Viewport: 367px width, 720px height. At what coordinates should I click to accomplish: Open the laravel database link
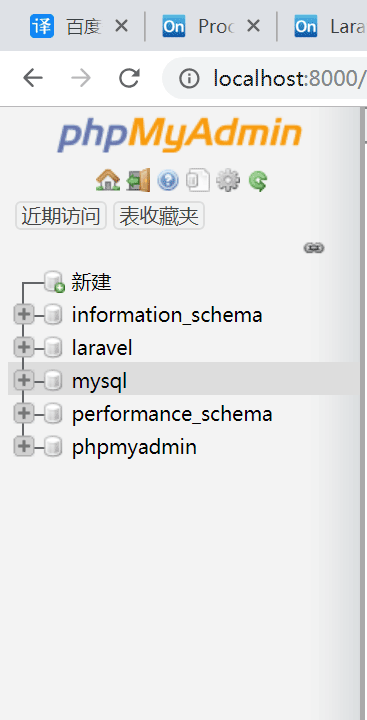tap(102, 348)
